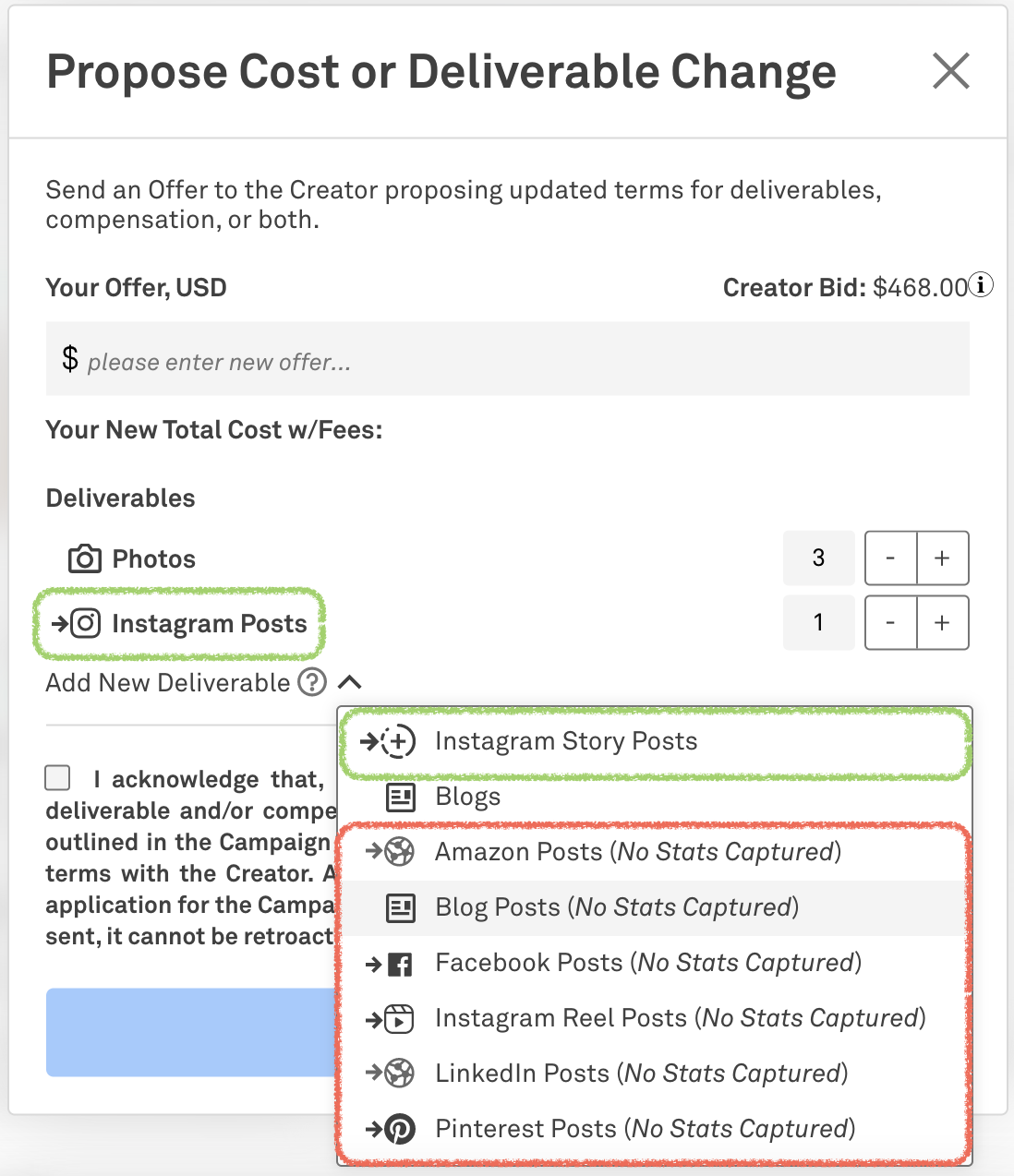Select LinkedIn Posts (No Stats Captured)
Viewport: 1014px width, 1176px height.
coord(641,1074)
